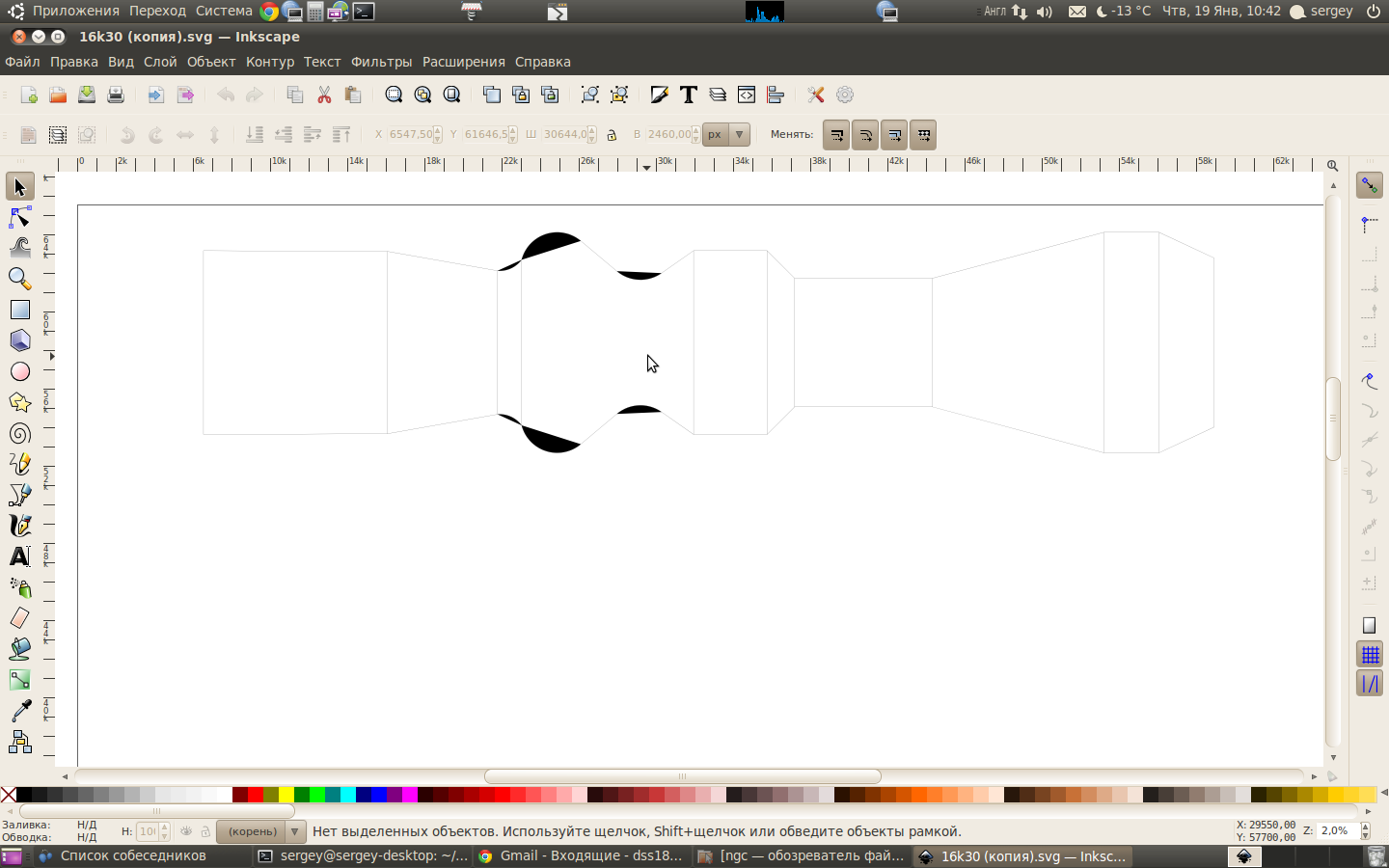The width and height of the screenshot is (1389, 868).
Task: Open the XML editor dialog
Action: pos(747,95)
